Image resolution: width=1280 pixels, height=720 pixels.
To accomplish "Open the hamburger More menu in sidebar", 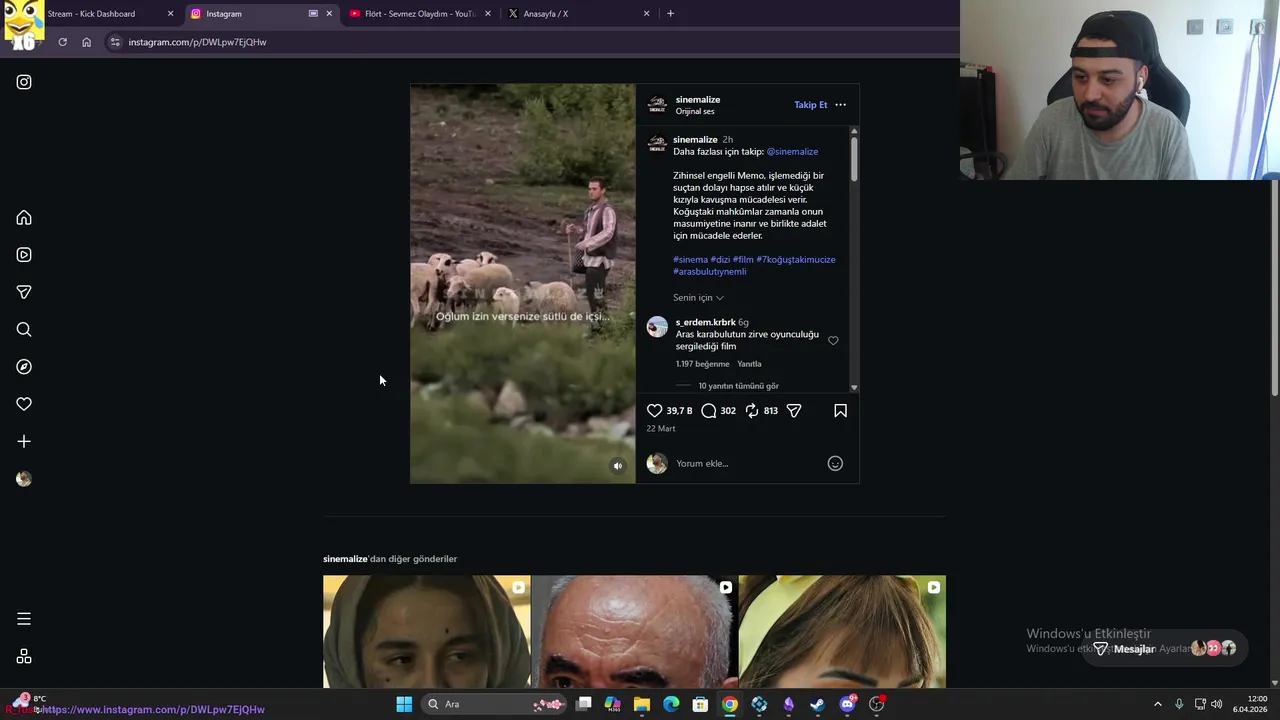I will click(24, 619).
